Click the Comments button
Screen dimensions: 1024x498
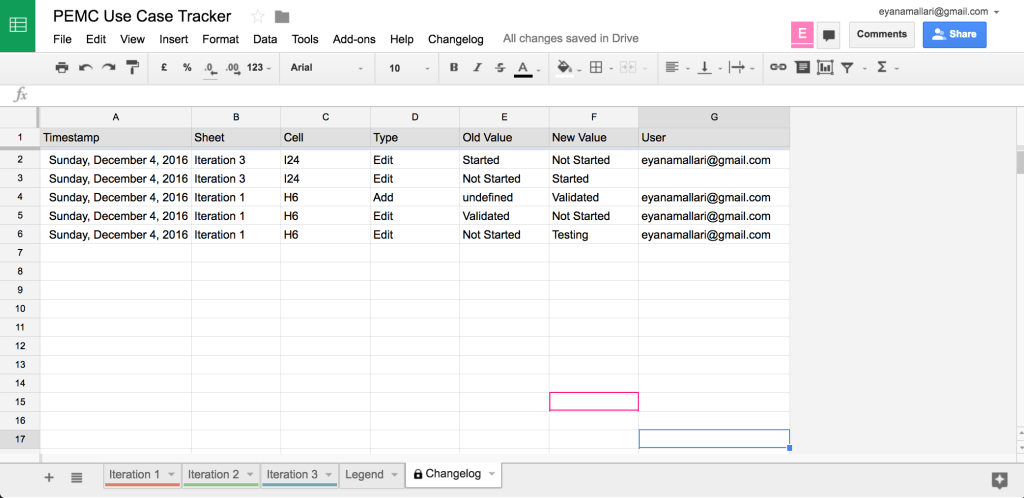click(x=881, y=34)
